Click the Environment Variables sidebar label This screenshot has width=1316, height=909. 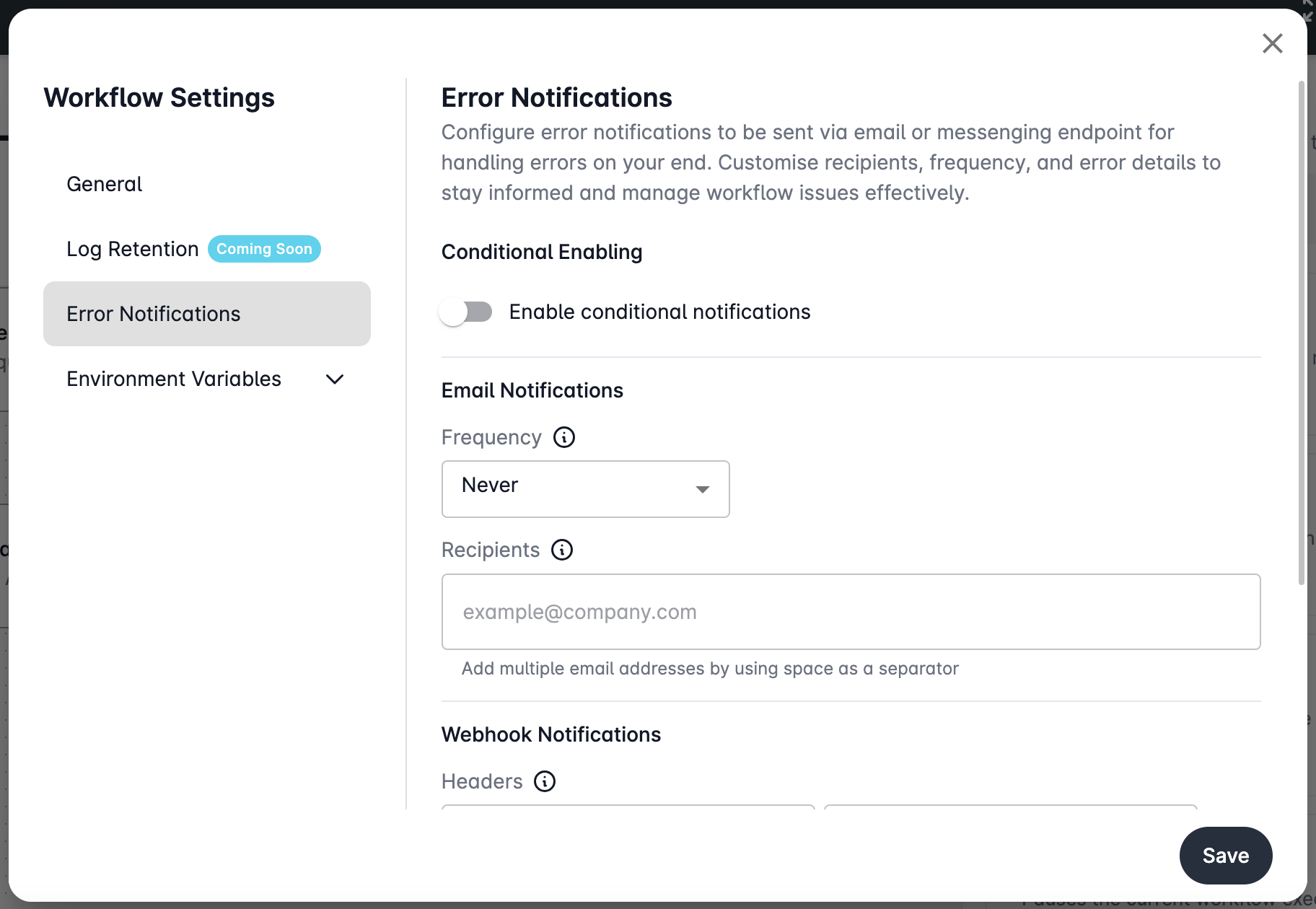(x=174, y=379)
